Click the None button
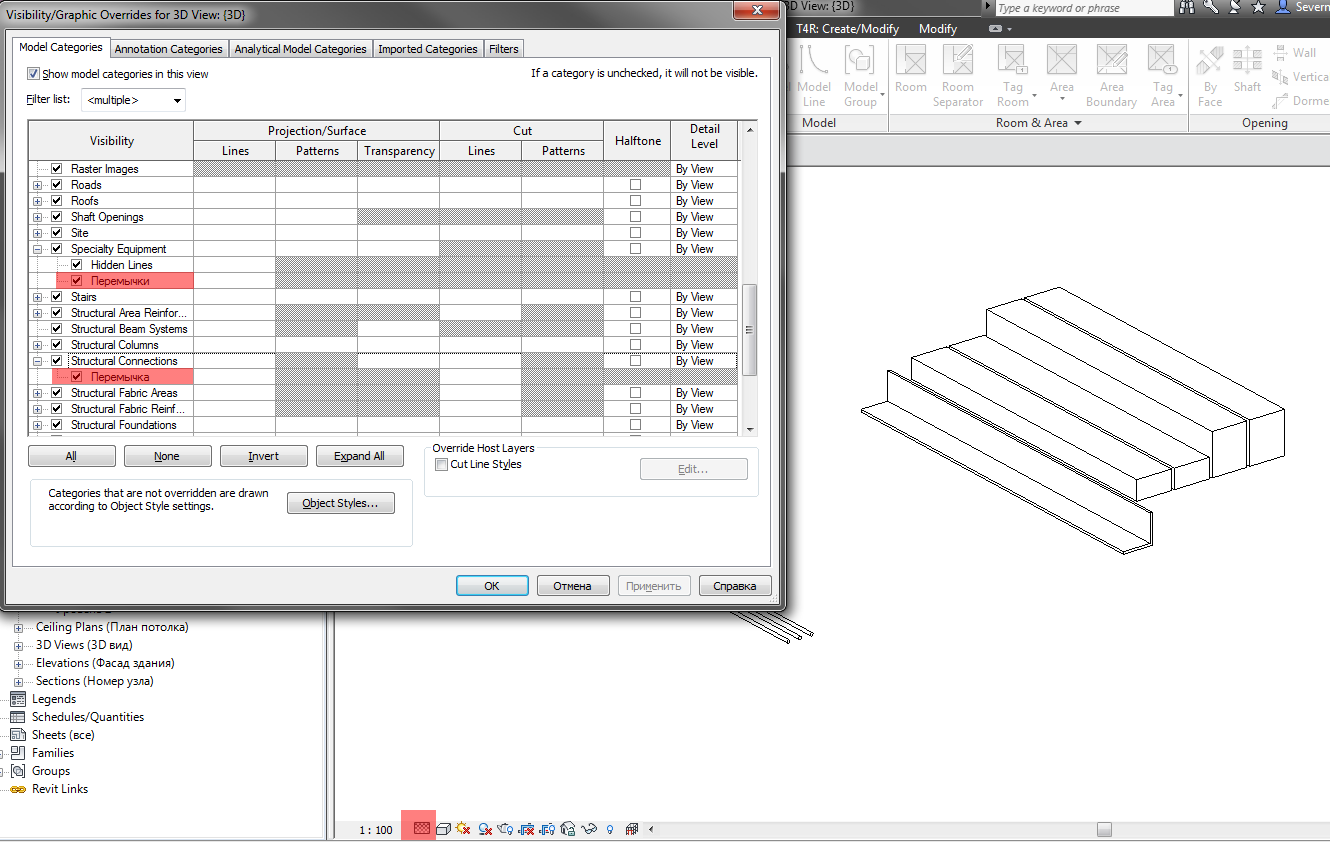 pyautogui.click(x=167, y=456)
